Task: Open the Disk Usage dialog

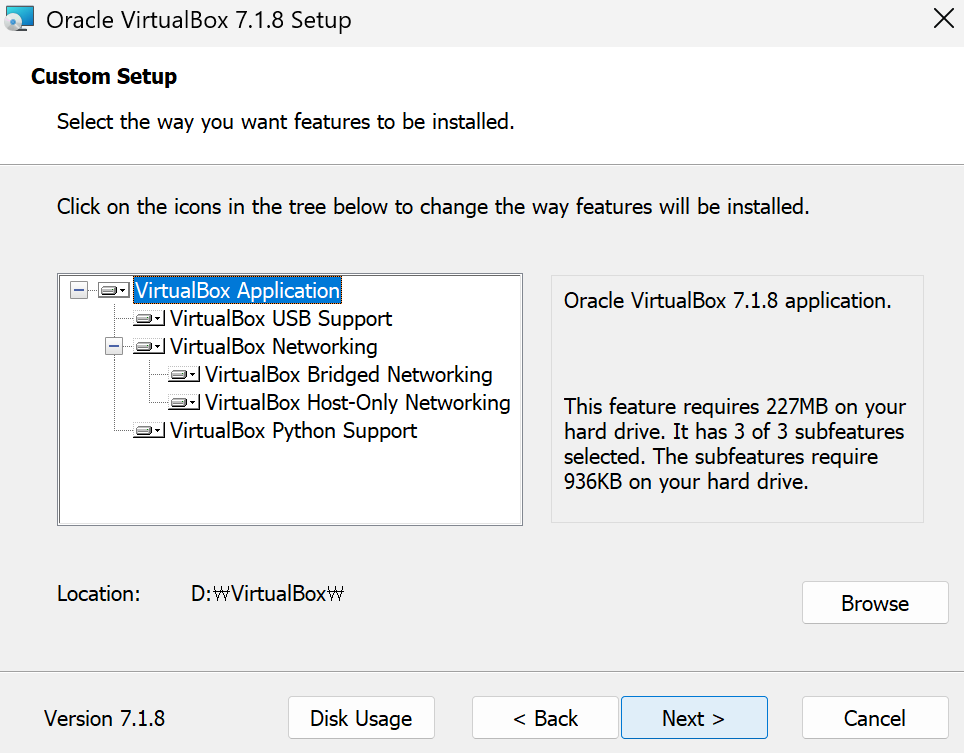Action: [x=361, y=717]
